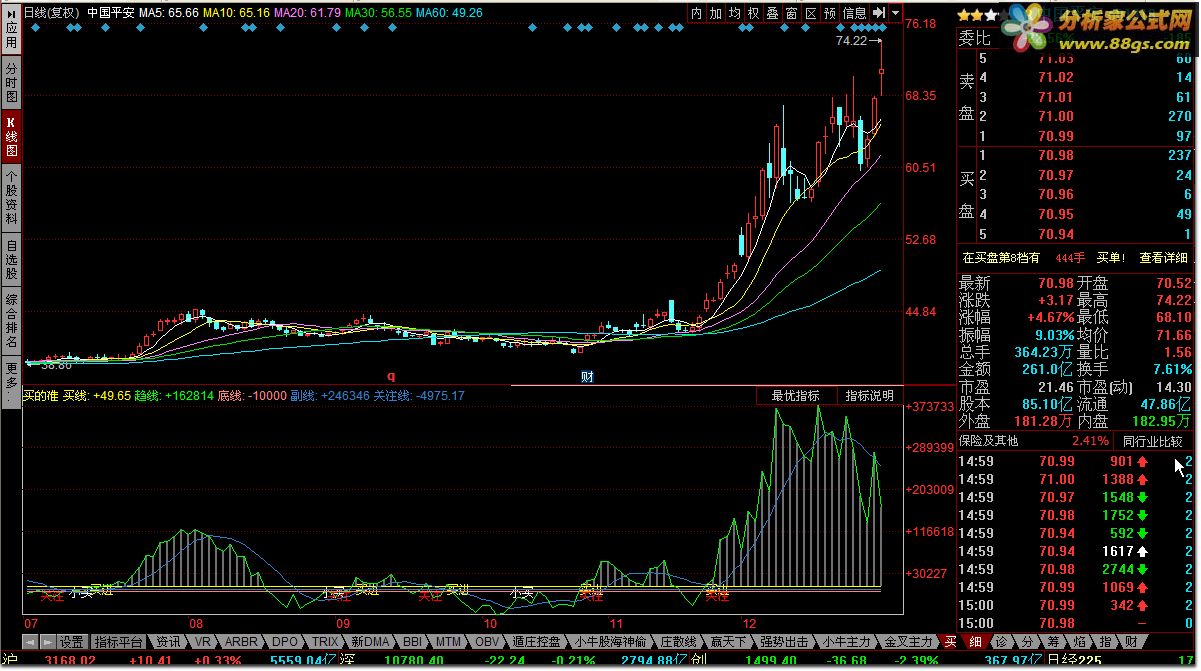Click the 同行业比较 button
This screenshot has height=671, width=1201.
click(x=1152, y=441)
